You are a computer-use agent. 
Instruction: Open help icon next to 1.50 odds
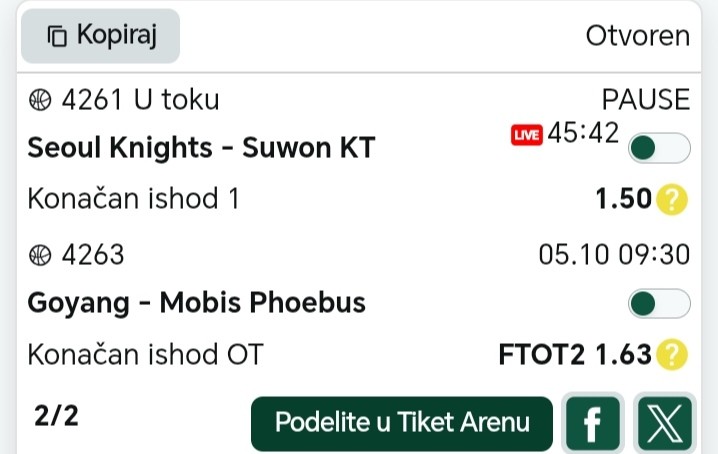coord(672,199)
